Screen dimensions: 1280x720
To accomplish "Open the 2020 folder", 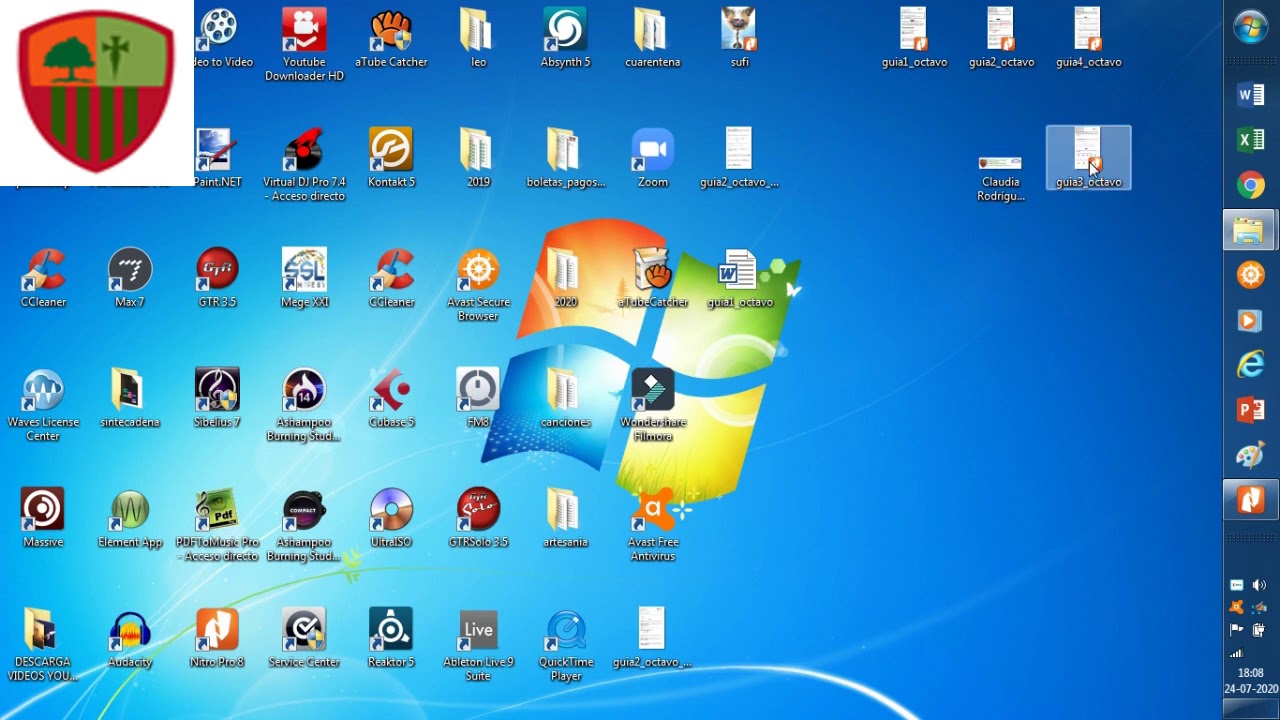I will (x=565, y=277).
